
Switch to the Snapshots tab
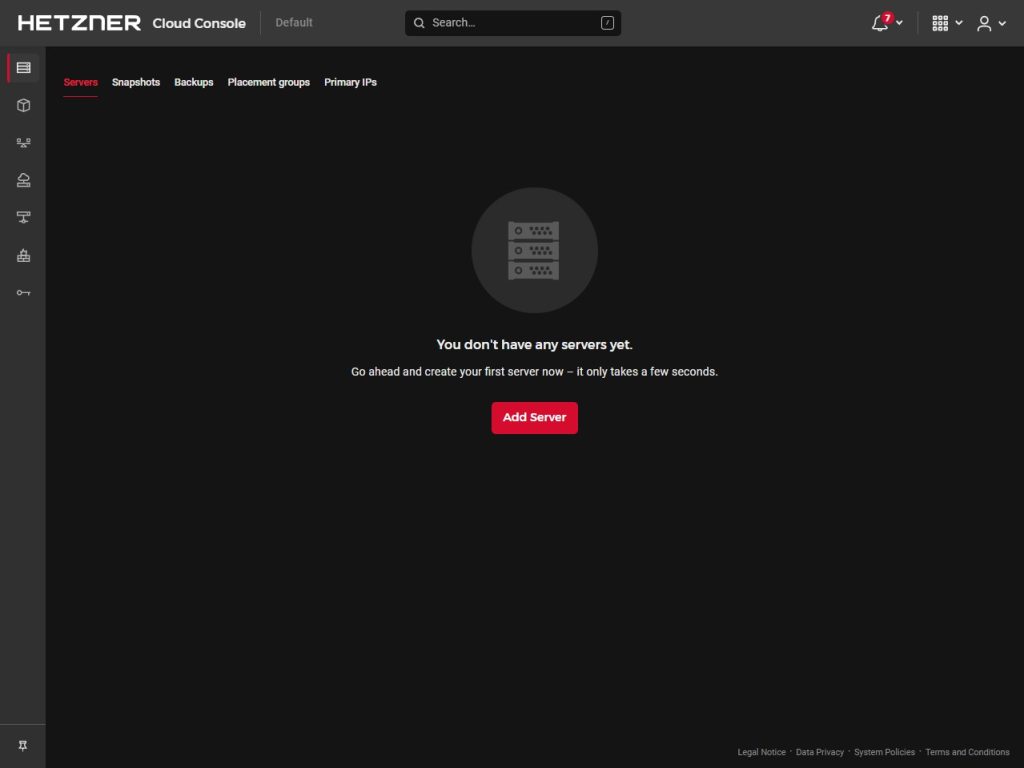point(136,82)
